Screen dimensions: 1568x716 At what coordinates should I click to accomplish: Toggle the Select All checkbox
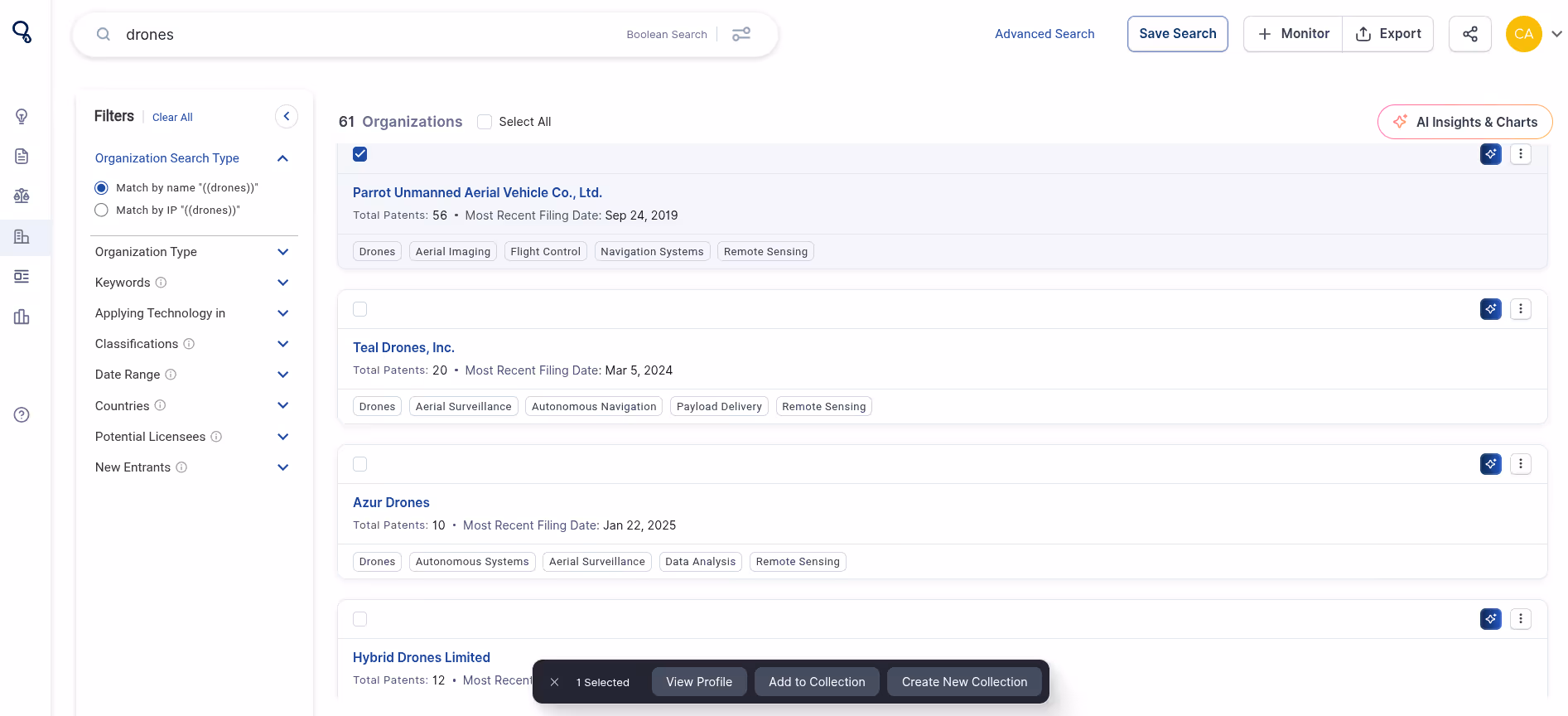pos(485,122)
